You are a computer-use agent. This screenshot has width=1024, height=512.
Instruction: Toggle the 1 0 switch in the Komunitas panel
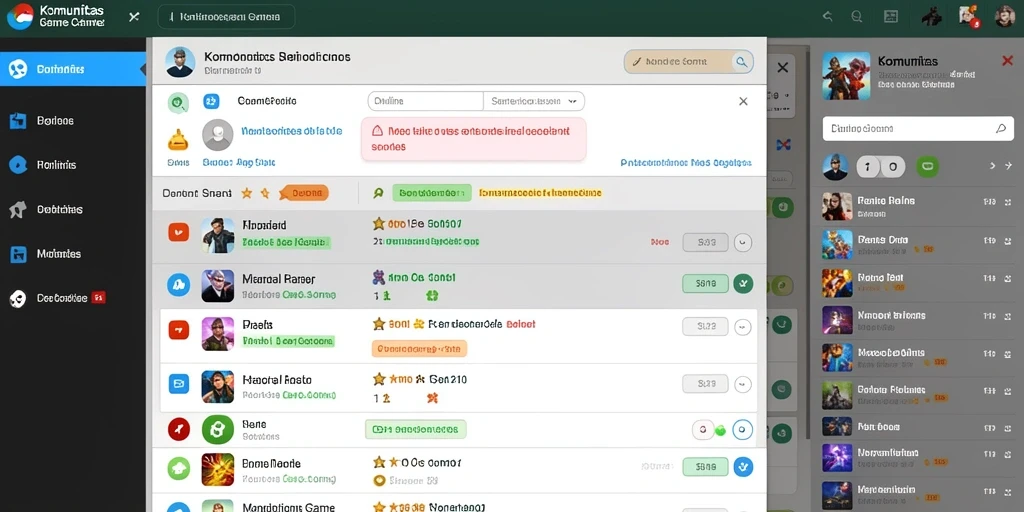(880, 167)
